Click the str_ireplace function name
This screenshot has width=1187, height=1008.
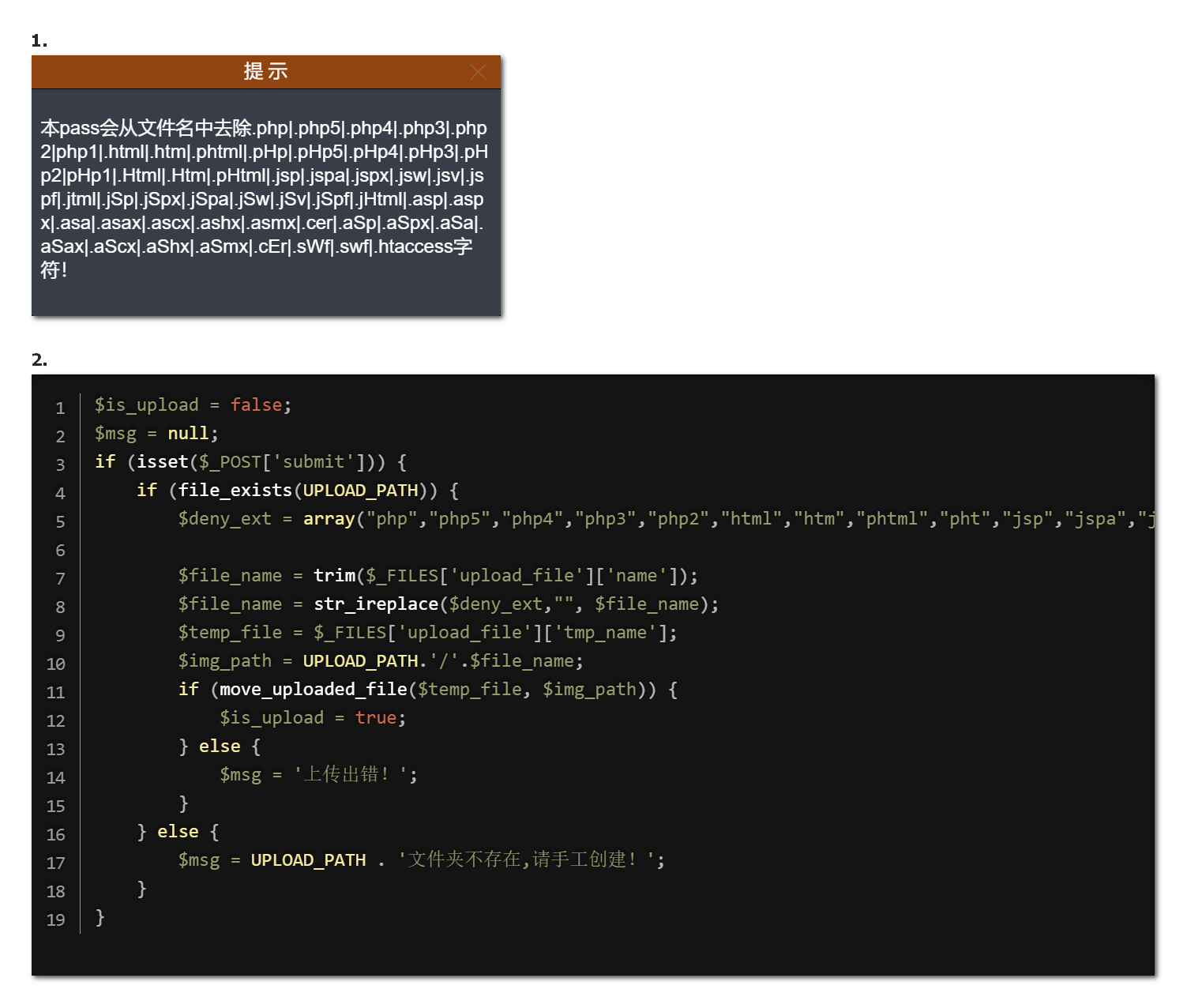(x=375, y=604)
